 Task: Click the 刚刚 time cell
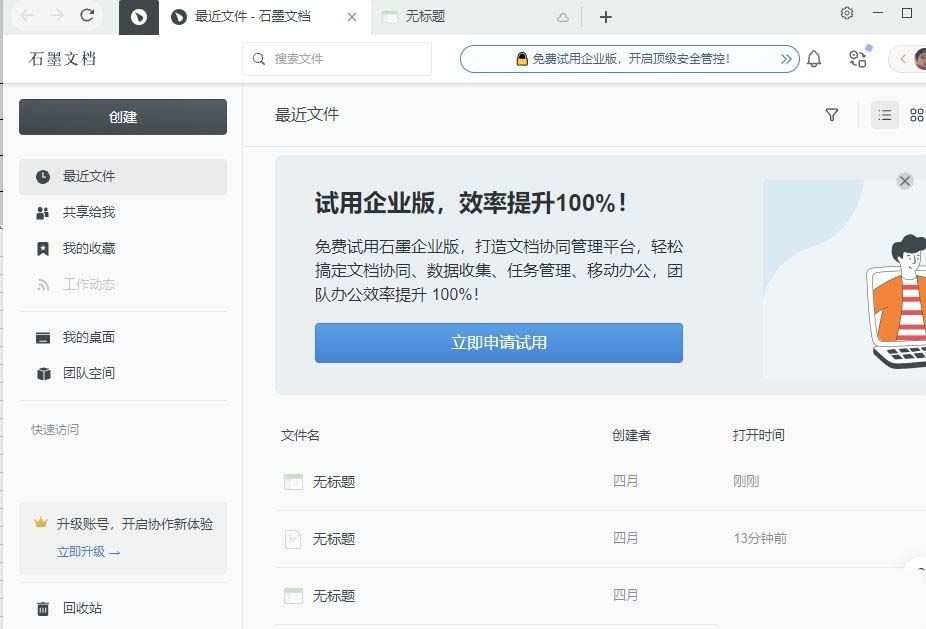click(745, 481)
